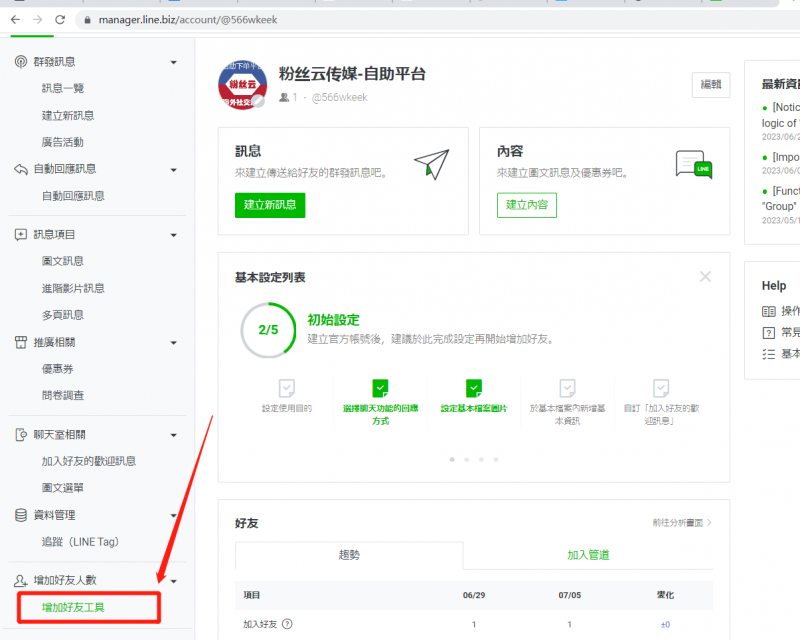Click the paper plane icon in the 訊息 card
The height and width of the screenshot is (640, 800).
(x=432, y=164)
